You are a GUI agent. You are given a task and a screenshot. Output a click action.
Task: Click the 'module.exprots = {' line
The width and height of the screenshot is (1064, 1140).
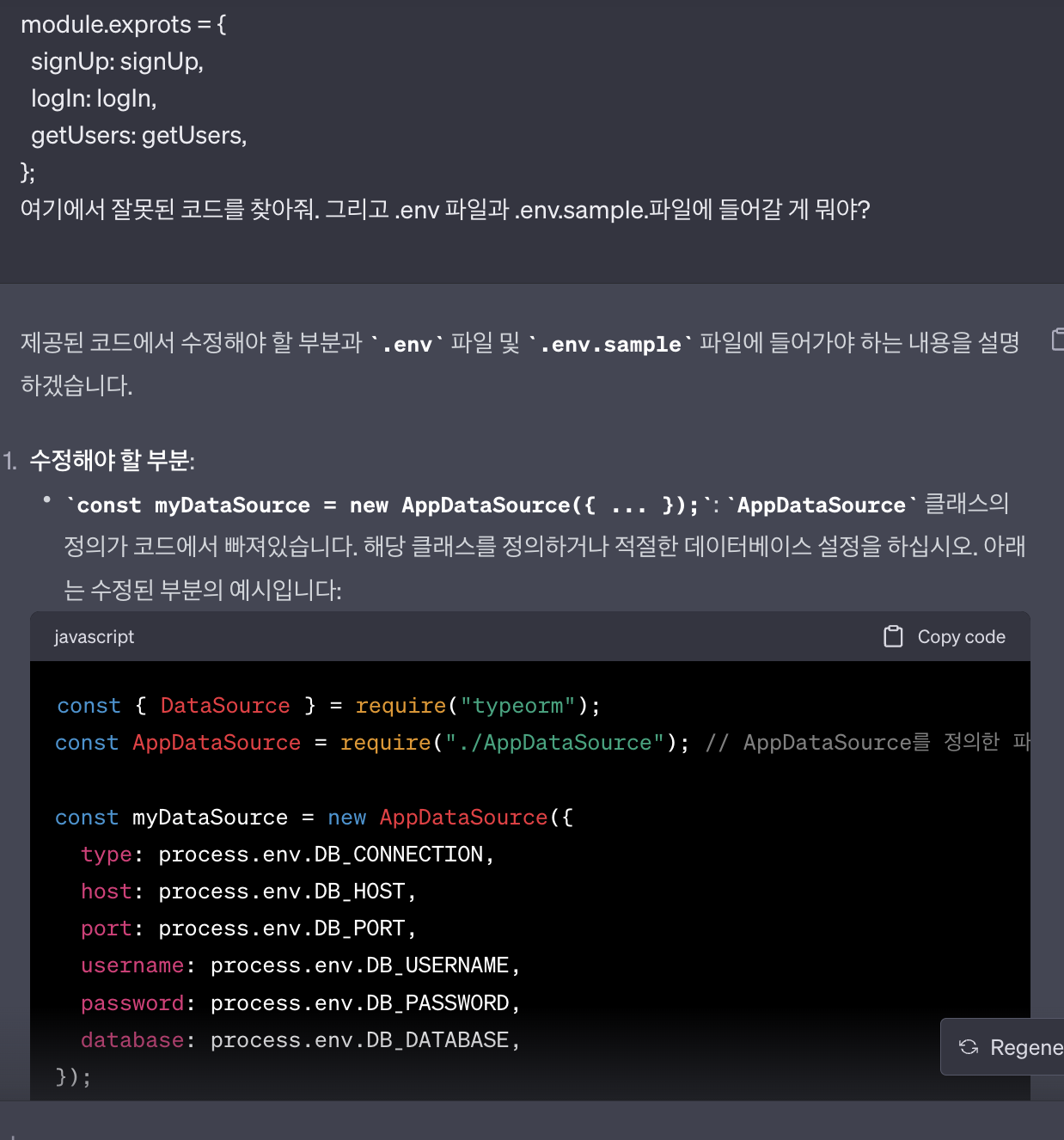[124, 24]
